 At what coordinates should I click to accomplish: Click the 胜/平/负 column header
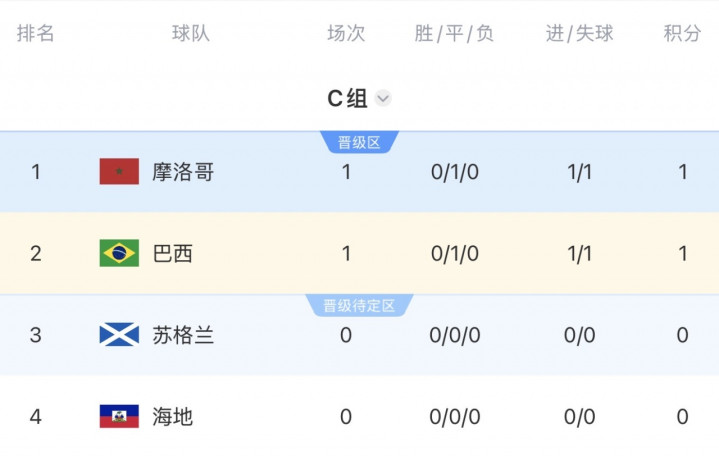coord(454,33)
